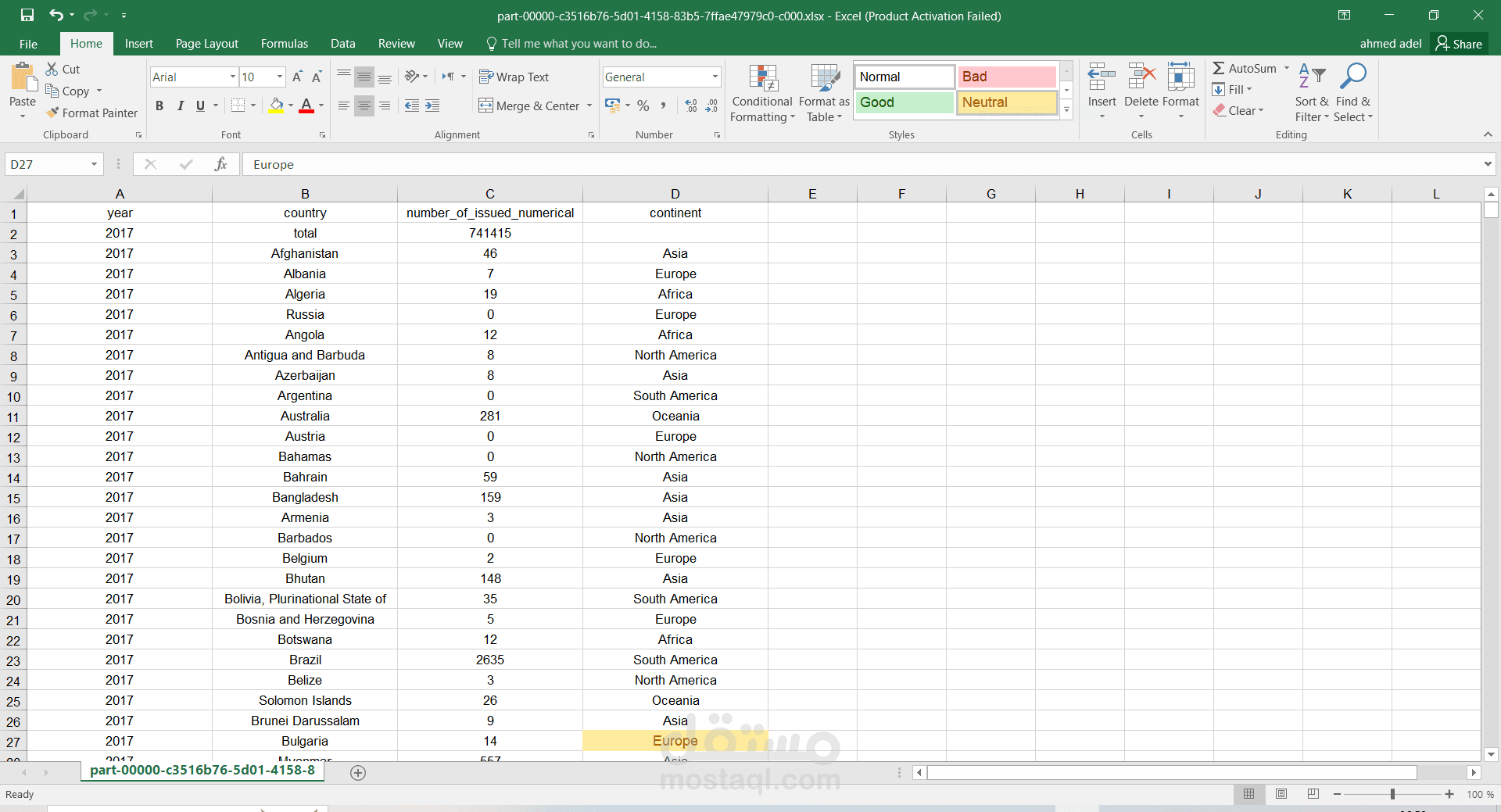
Task: Toggle middle vertical alignment
Action: [x=364, y=77]
